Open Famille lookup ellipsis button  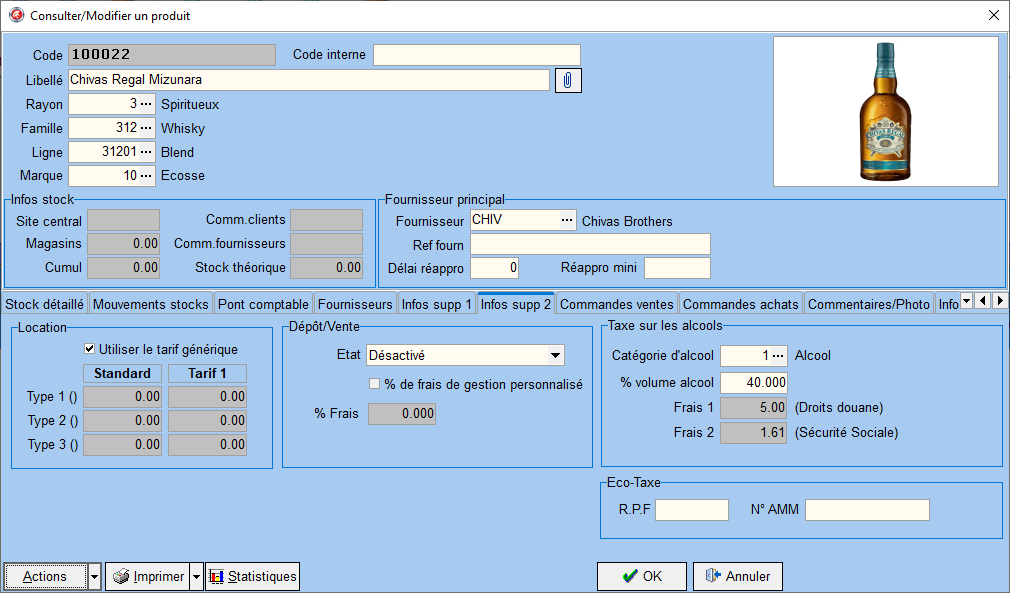click(x=146, y=128)
